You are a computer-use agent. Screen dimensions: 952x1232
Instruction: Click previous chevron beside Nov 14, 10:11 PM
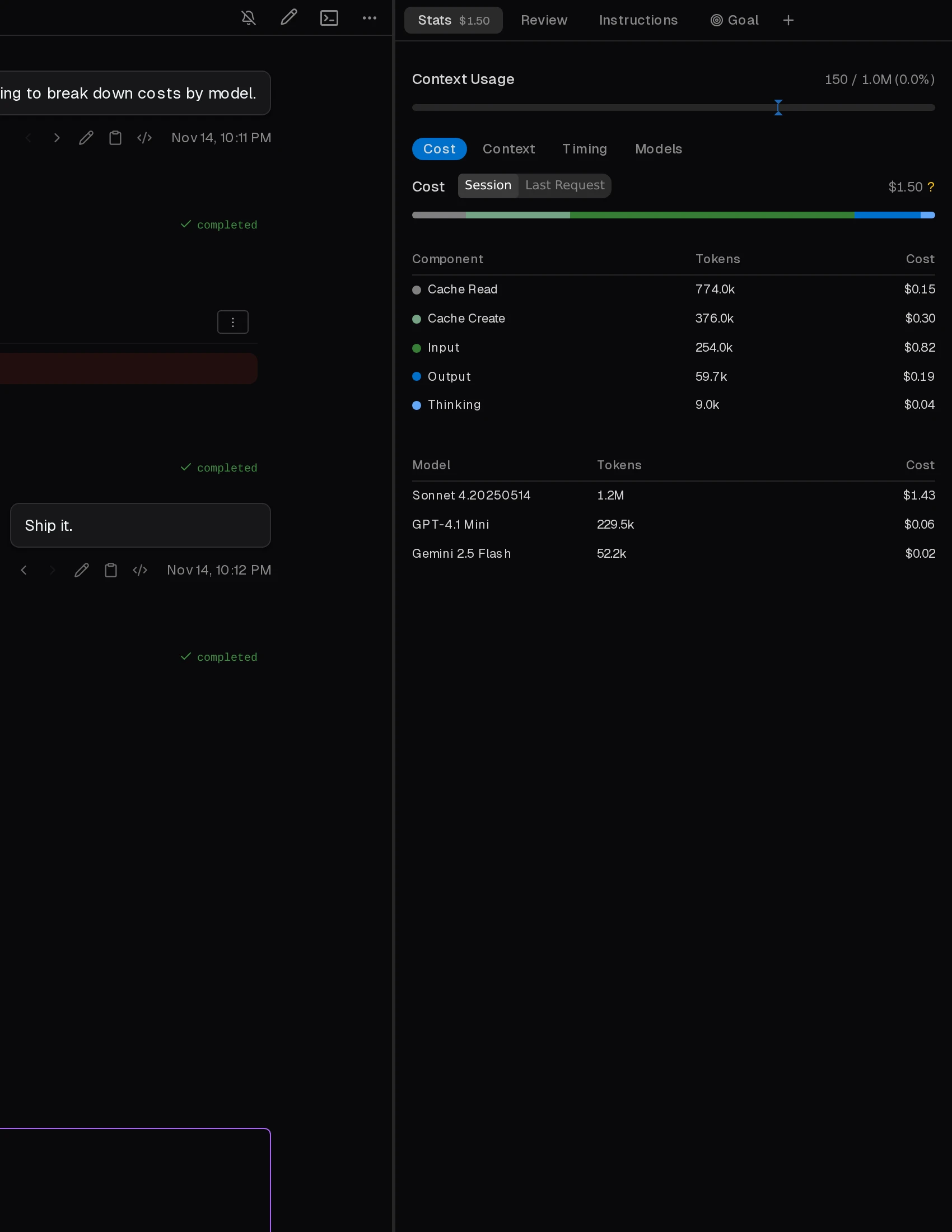[28, 138]
